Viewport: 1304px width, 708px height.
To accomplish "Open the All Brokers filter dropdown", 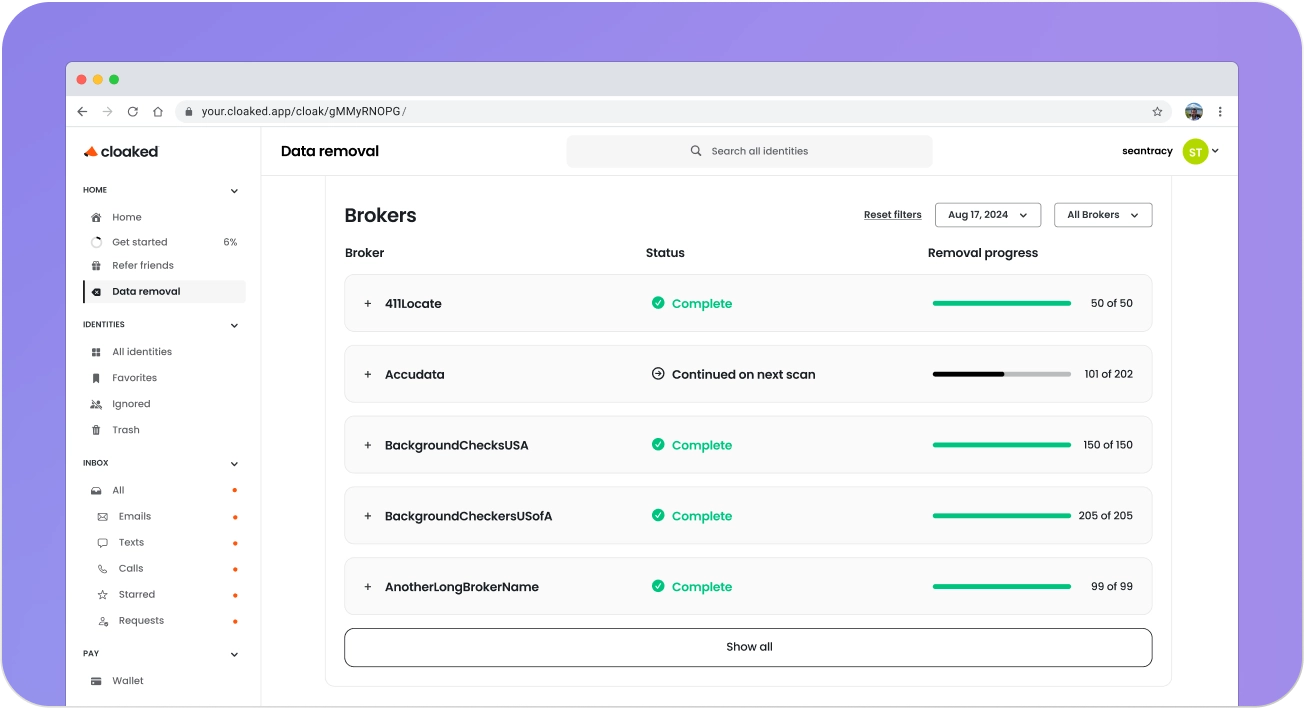I will [x=1102, y=214].
